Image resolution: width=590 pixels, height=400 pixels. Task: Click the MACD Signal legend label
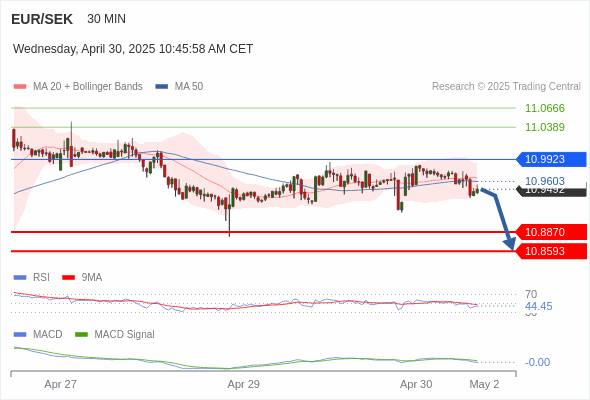pyautogui.click(x=125, y=335)
